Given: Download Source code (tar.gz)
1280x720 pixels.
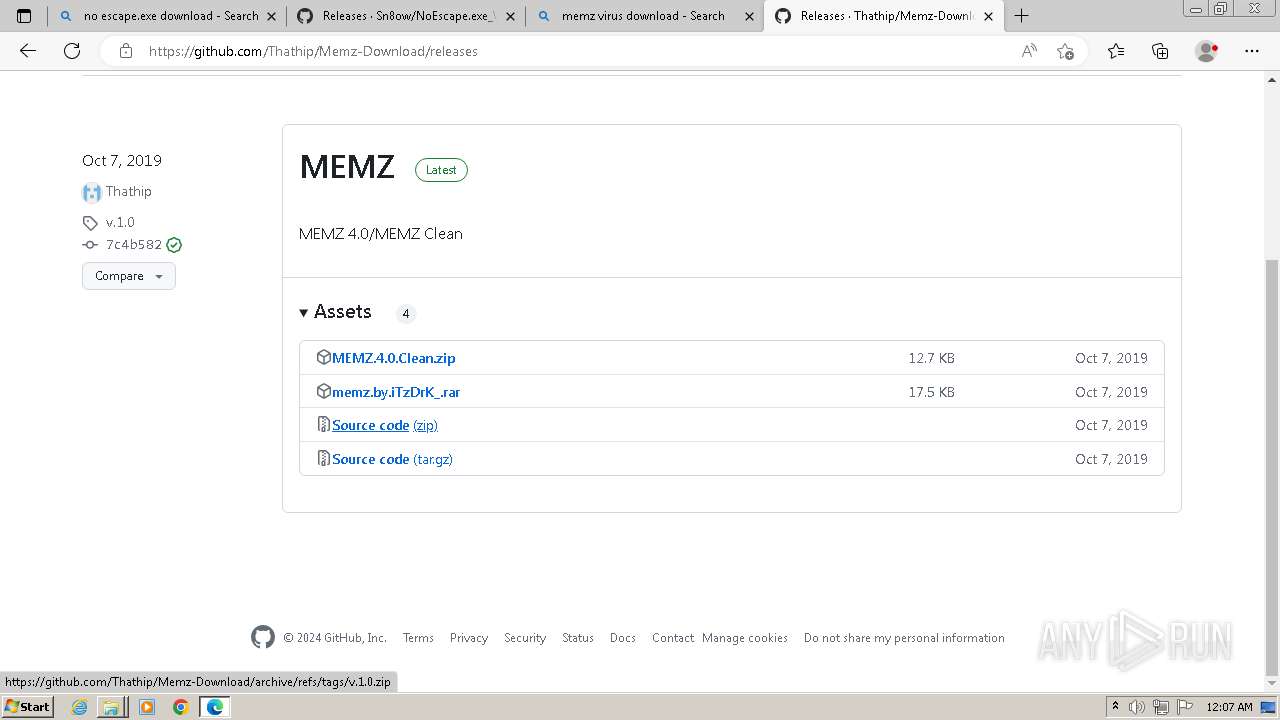Looking at the screenshot, I should tap(392, 459).
